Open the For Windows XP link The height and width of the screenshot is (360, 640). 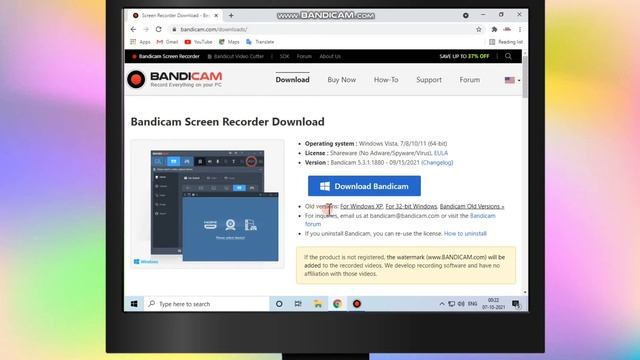coord(361,207)
